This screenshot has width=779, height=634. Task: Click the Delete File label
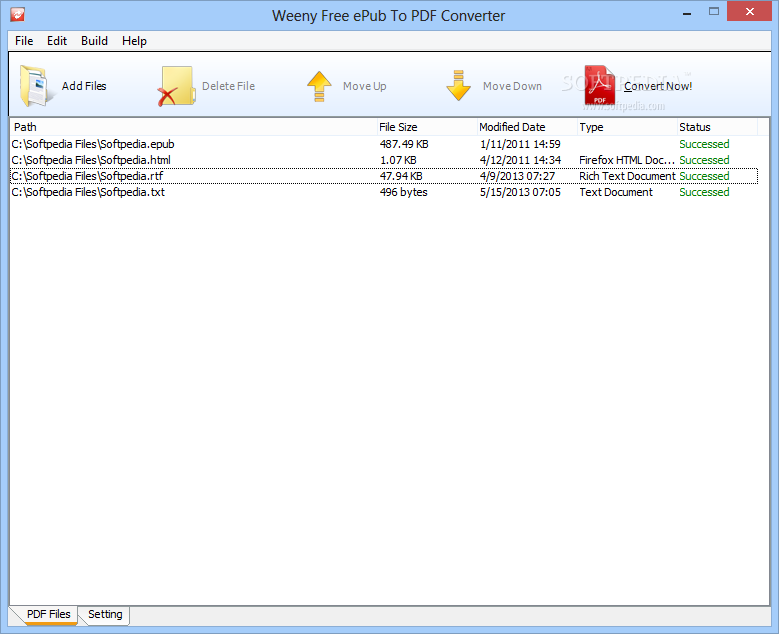tap(228, 86)
